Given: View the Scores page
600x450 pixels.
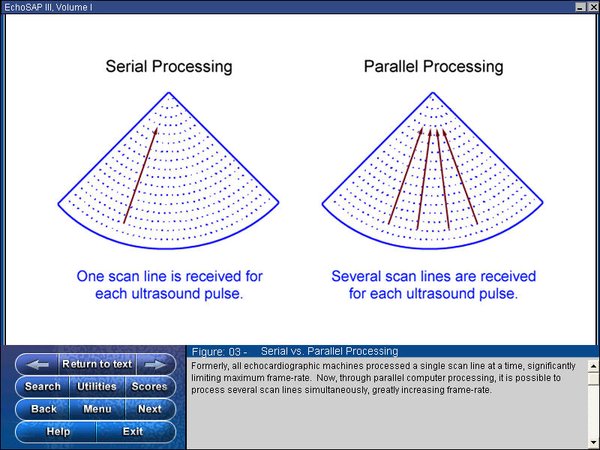Looking at the screenshot, I should [x=149, y=387].
